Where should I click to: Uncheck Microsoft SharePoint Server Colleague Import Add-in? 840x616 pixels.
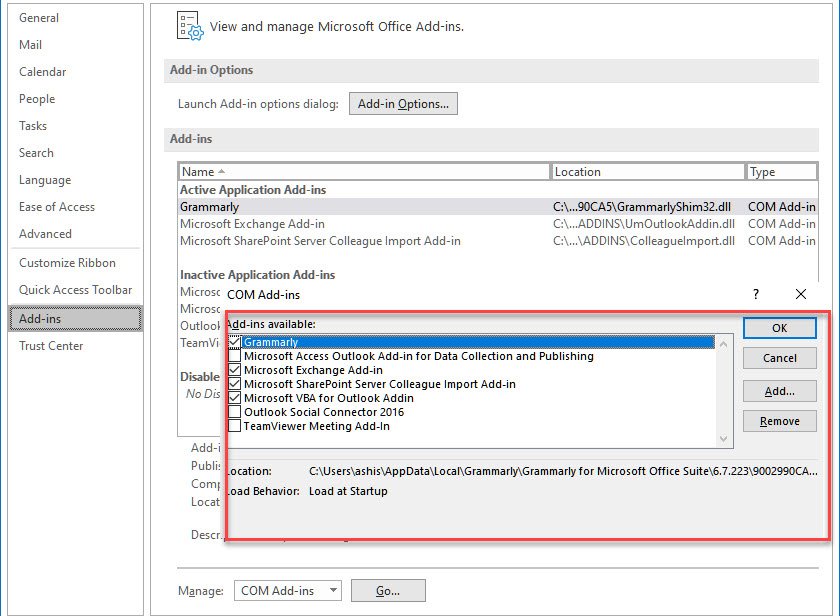tap(234, 384)
